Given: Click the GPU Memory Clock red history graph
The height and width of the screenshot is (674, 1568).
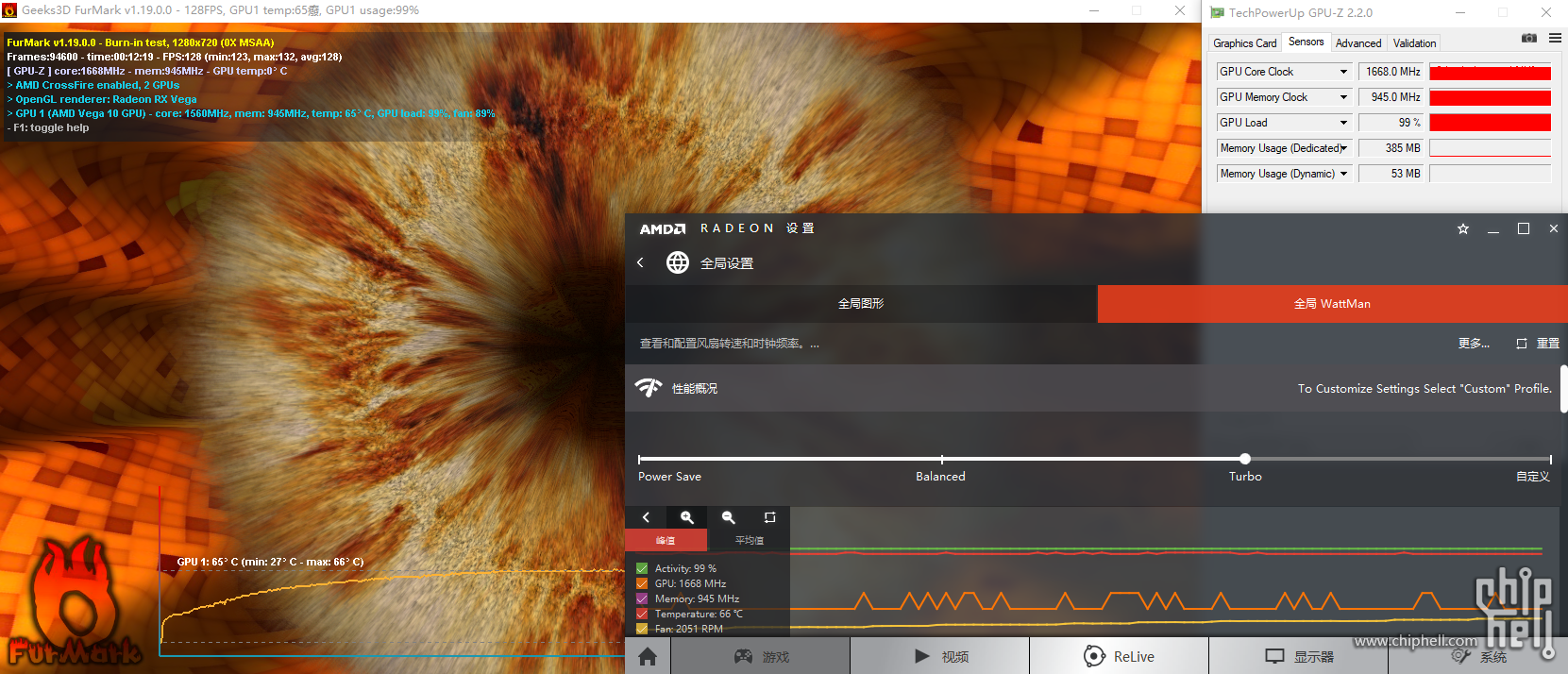Looking at the screenshot, I should [1491, 97].
